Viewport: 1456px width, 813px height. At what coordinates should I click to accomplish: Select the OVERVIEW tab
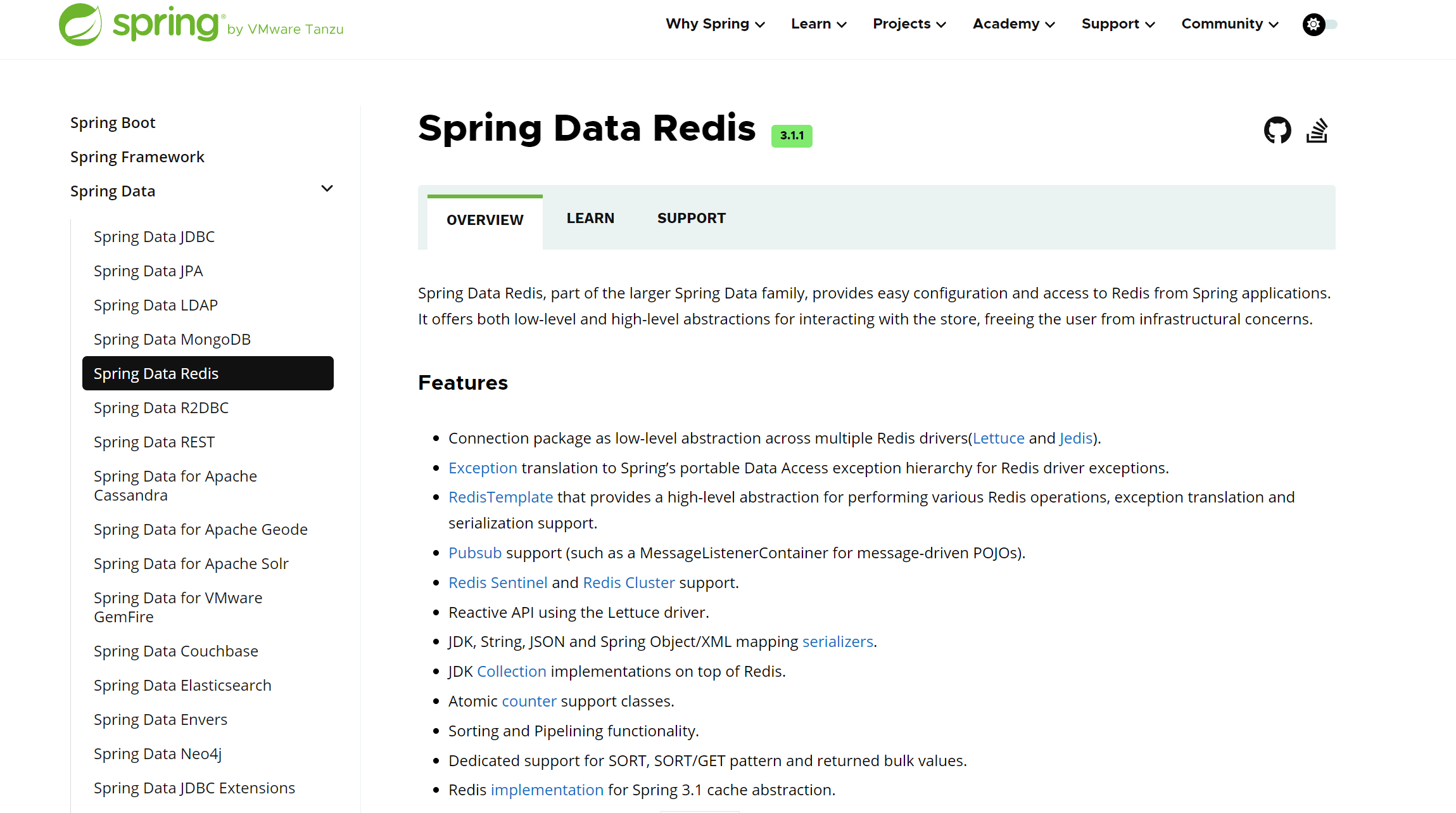484,220
